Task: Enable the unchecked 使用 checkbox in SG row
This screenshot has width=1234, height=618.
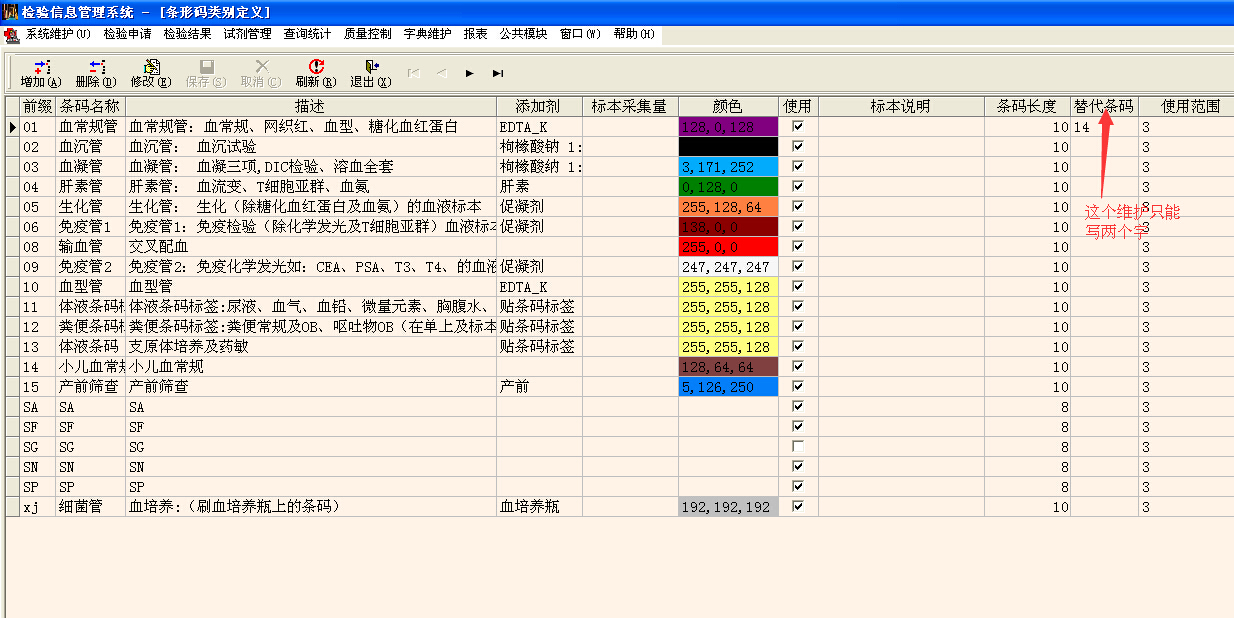Action: click(798, 447)
